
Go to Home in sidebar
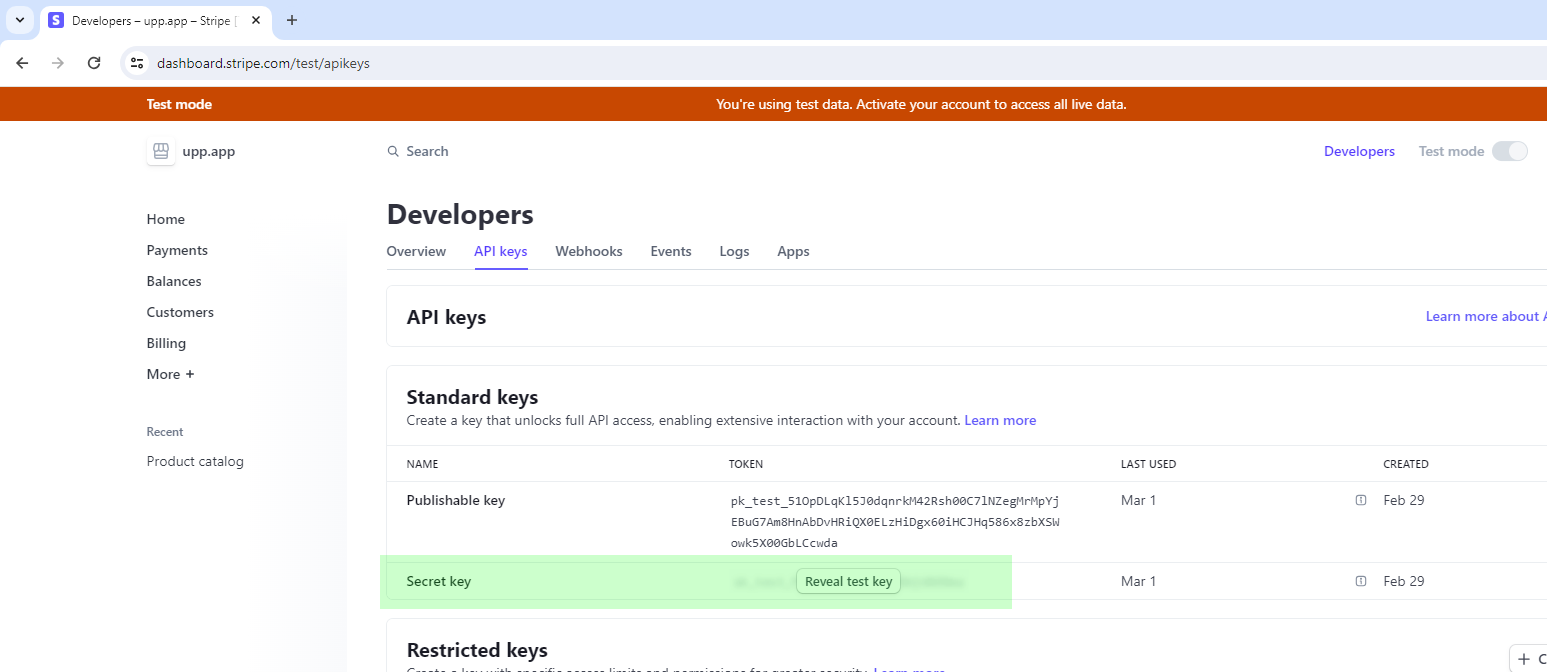pos(166,219)
